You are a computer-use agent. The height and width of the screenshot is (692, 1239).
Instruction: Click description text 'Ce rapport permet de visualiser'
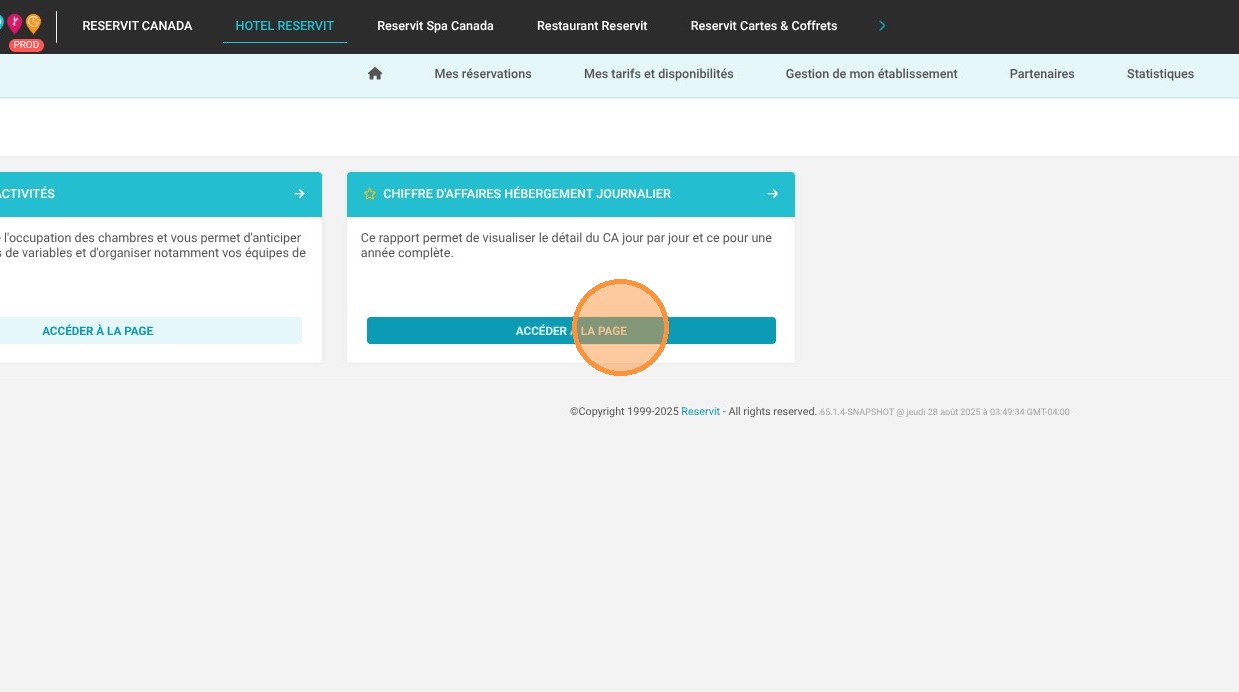(x=566, y=246)
